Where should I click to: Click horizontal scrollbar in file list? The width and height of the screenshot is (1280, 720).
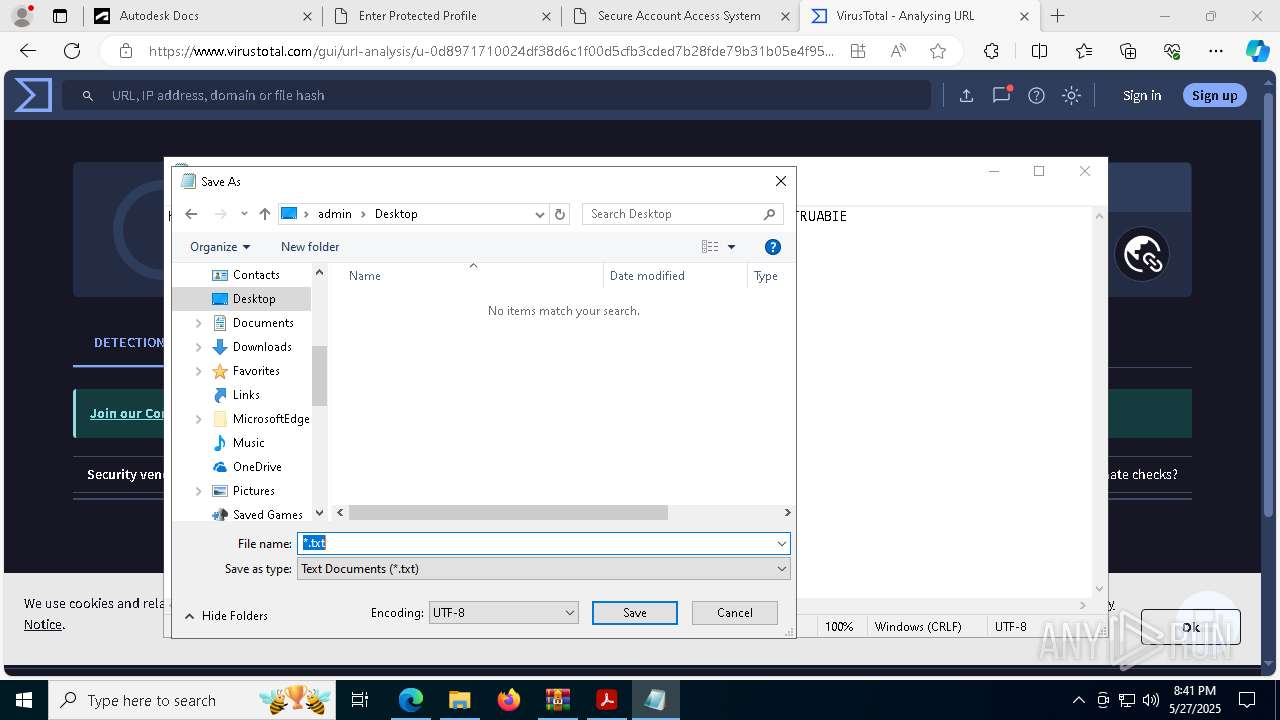coord(508,513)
